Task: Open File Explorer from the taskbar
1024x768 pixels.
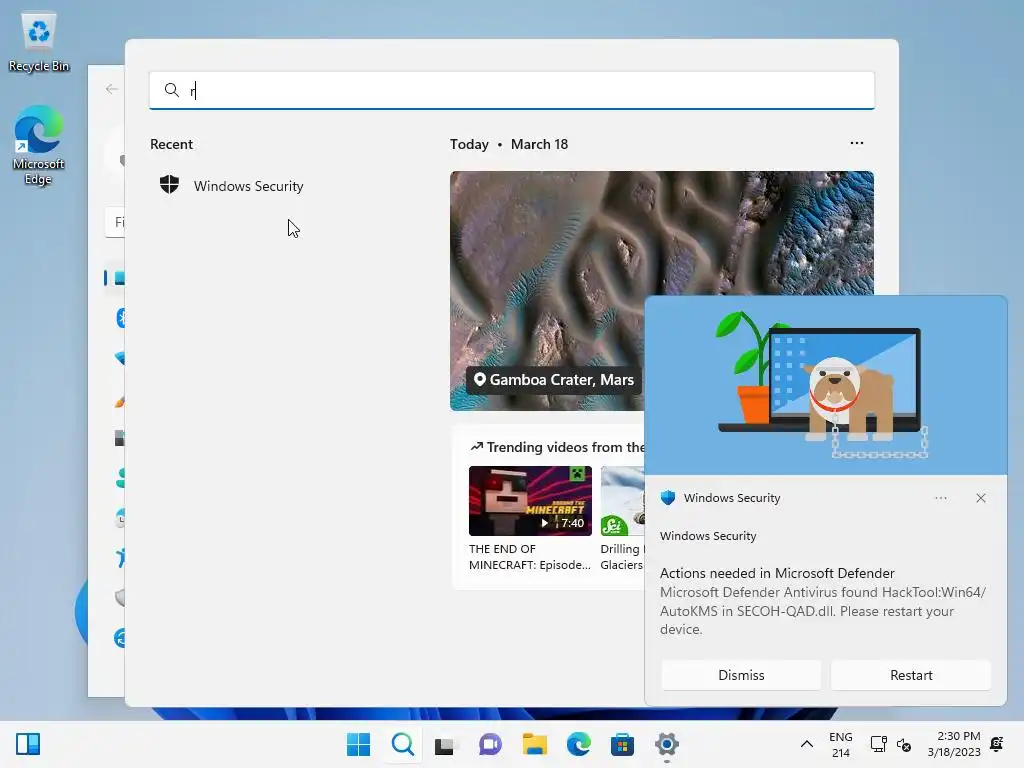Action: 534,744
